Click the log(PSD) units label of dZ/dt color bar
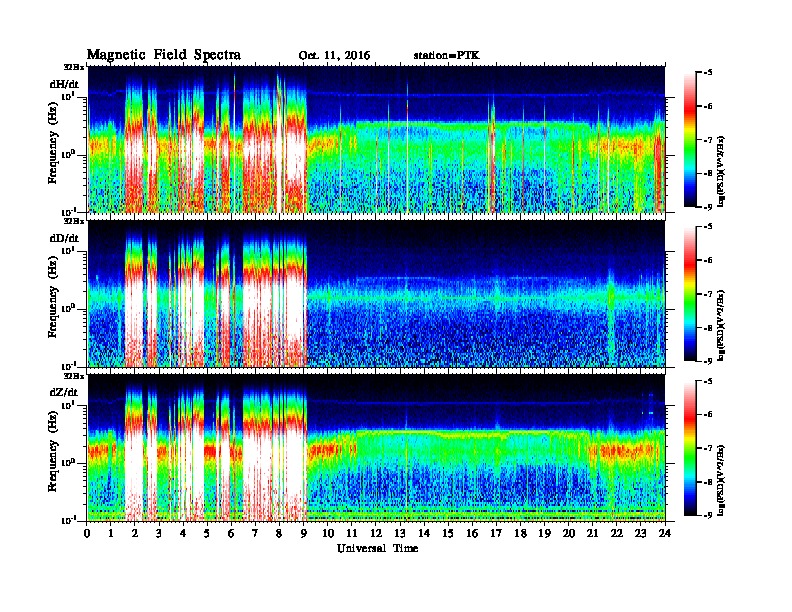Viewport: 792px width, 612px height. pyautogui.click(x=722, y=479)
